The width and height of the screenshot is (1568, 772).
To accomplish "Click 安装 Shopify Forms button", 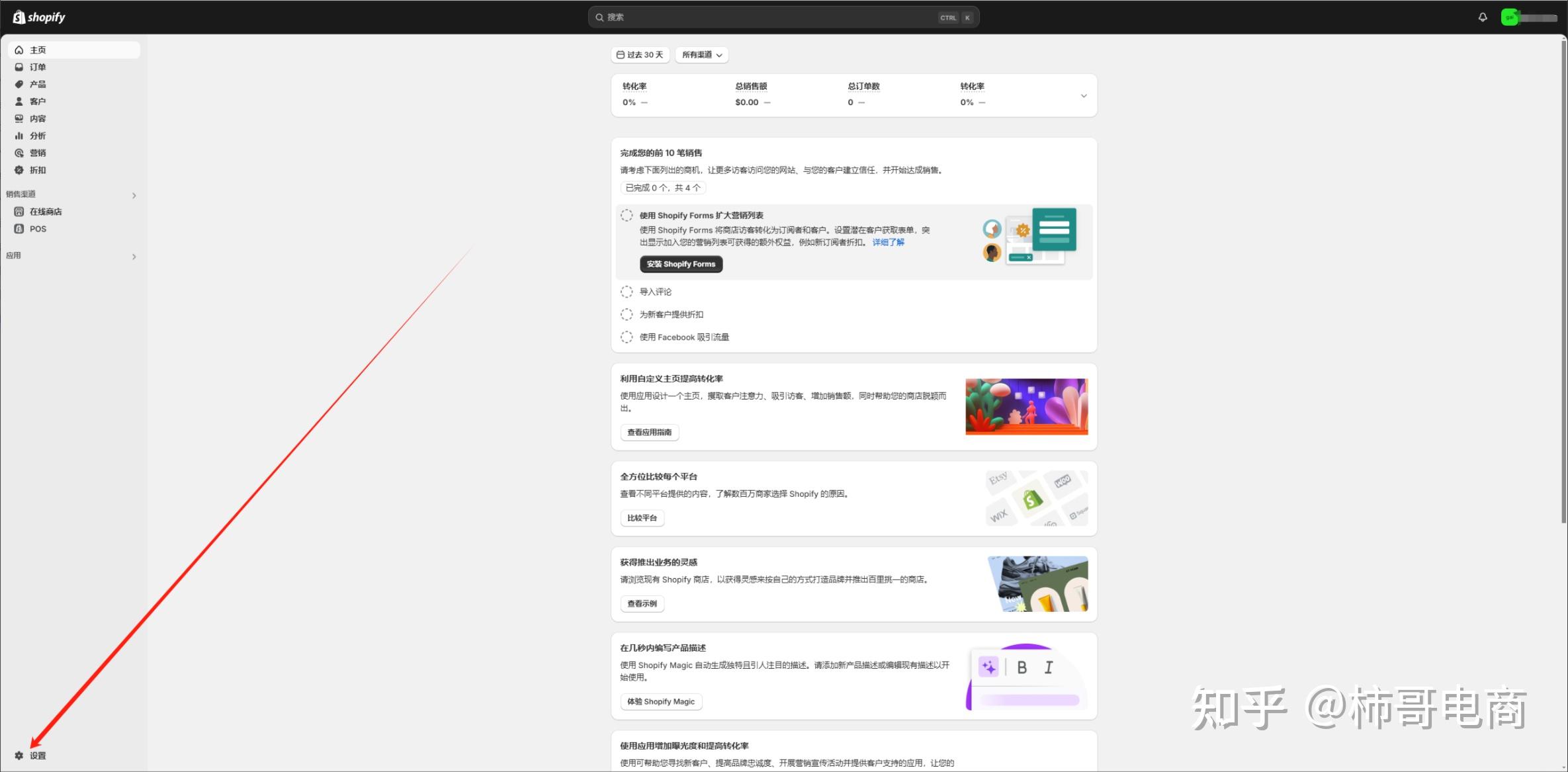I will (681, 264).
